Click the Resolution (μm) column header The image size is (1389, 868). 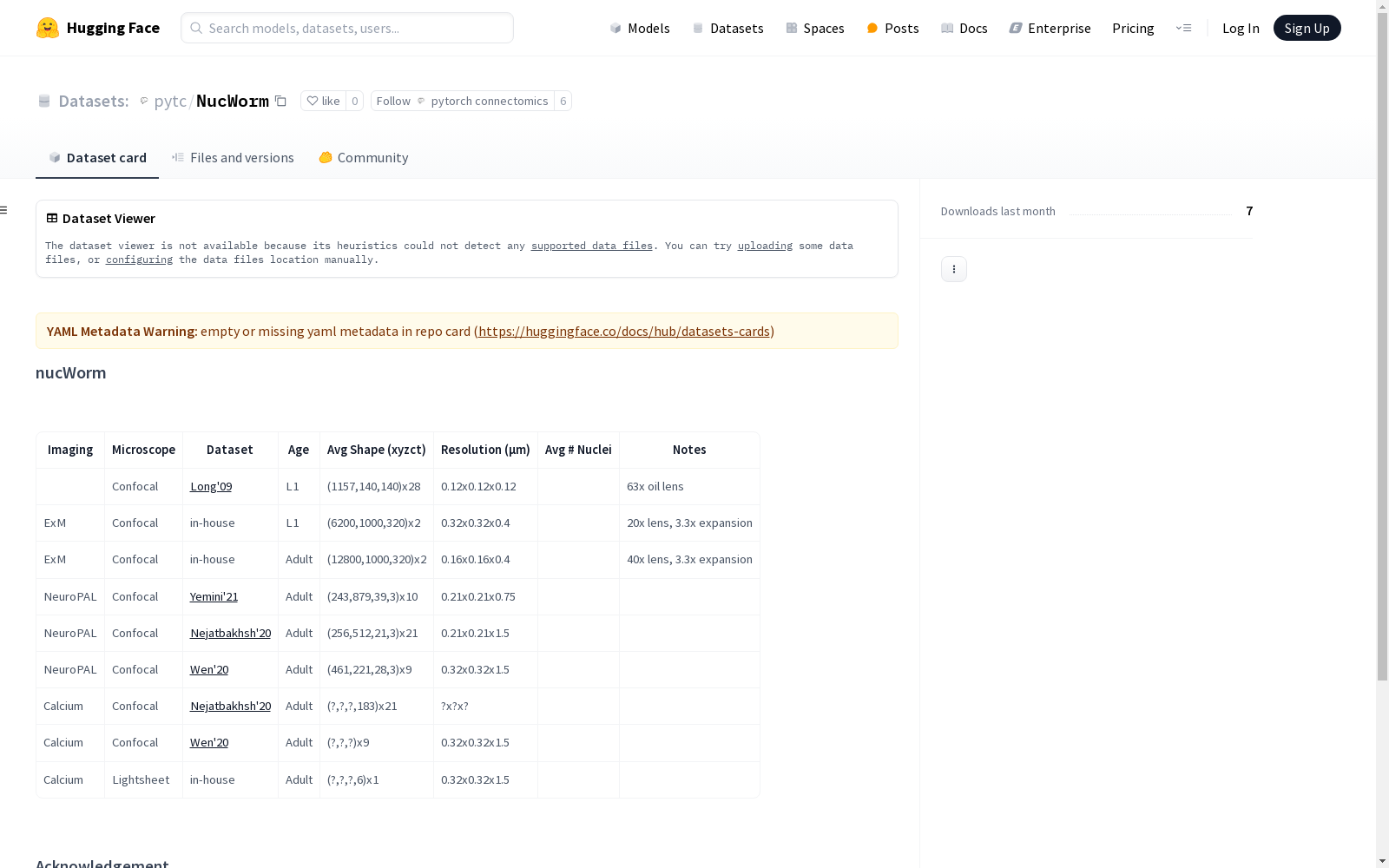(x=485, y=450)
